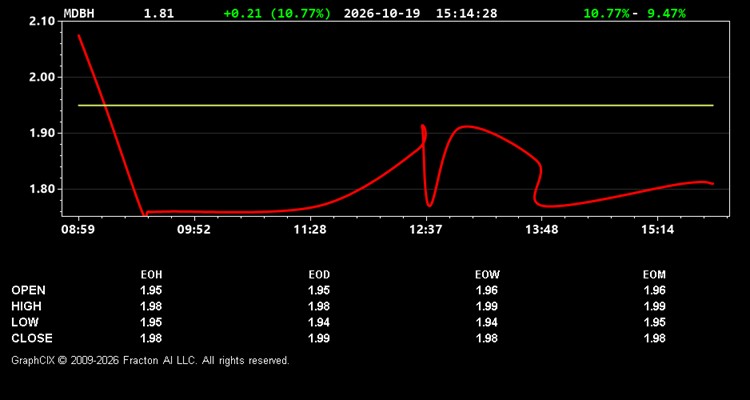The height and width of the screenshot is (400, 750).
Task: Click the 13:48 time axis label
Action: coord(541,229)
